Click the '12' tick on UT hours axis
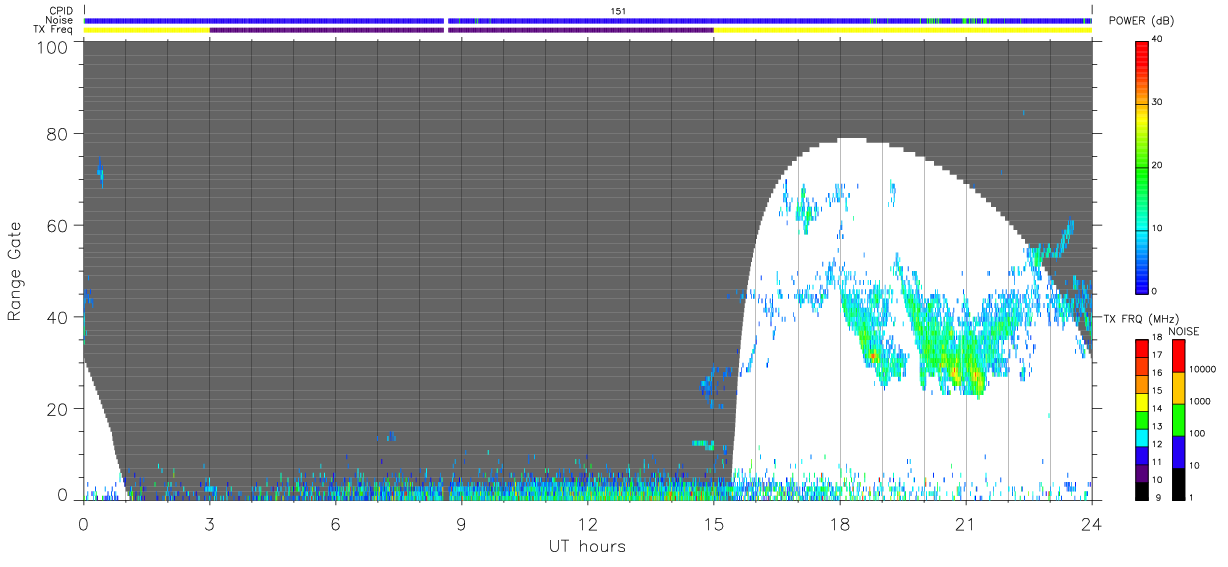Viewport: 1228px width, 567px height. [587, 523]
